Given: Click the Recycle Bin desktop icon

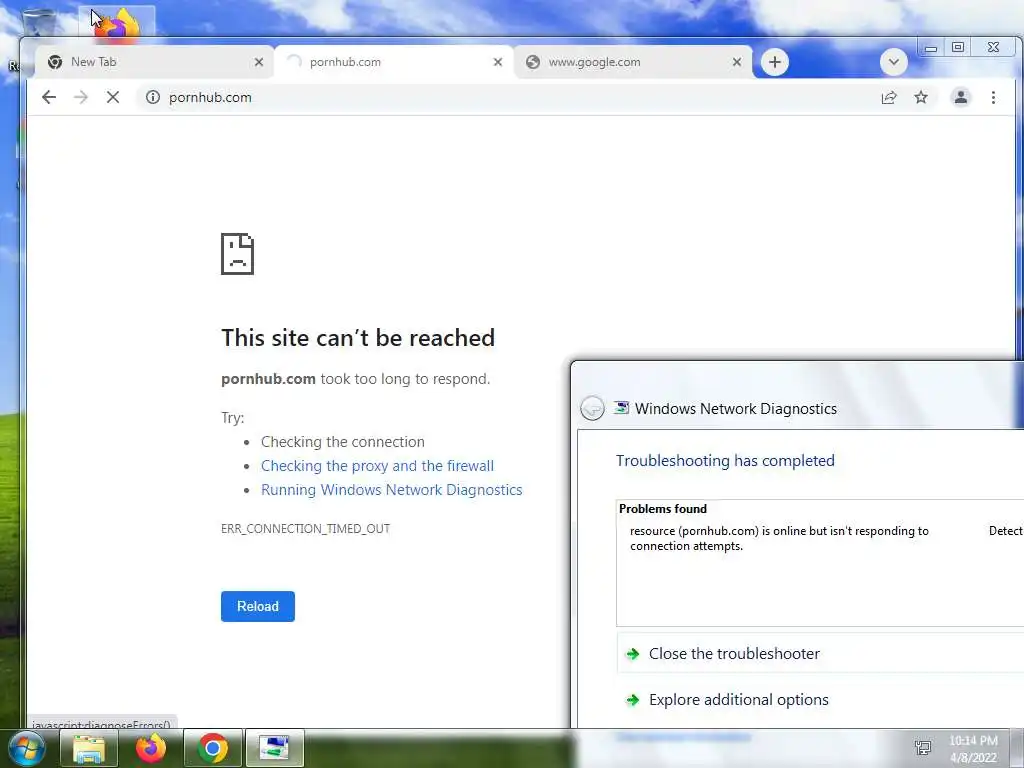Looking at the screenshot, I should tap(38, 22).
